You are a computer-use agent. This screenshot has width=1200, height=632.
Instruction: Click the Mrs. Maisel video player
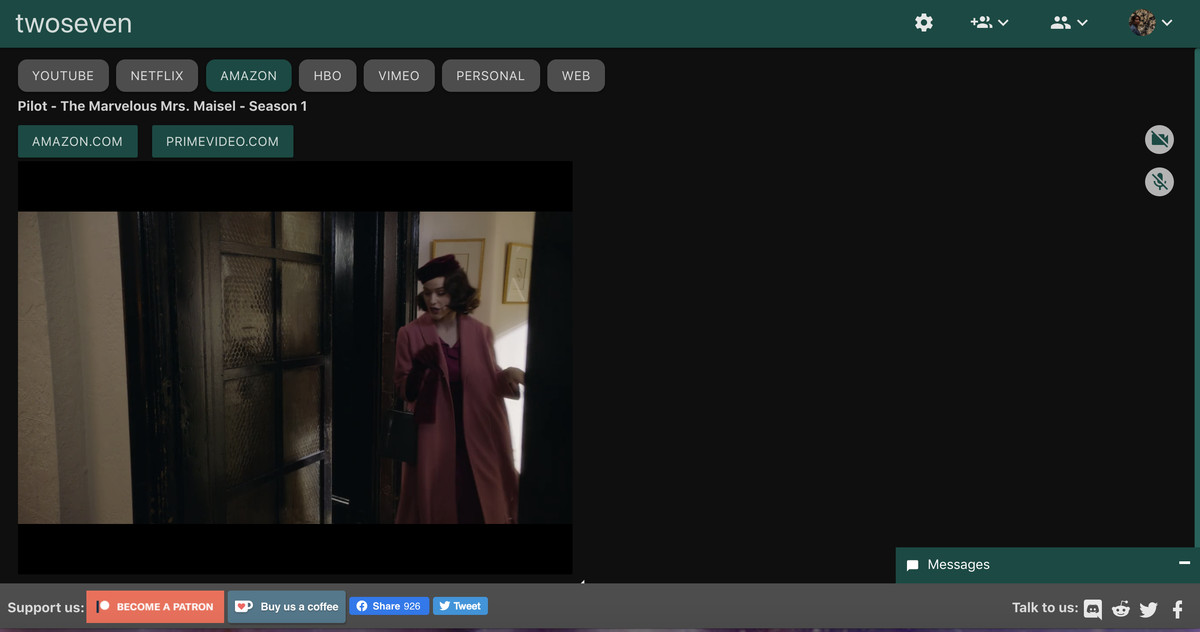(x=295, y=367)
